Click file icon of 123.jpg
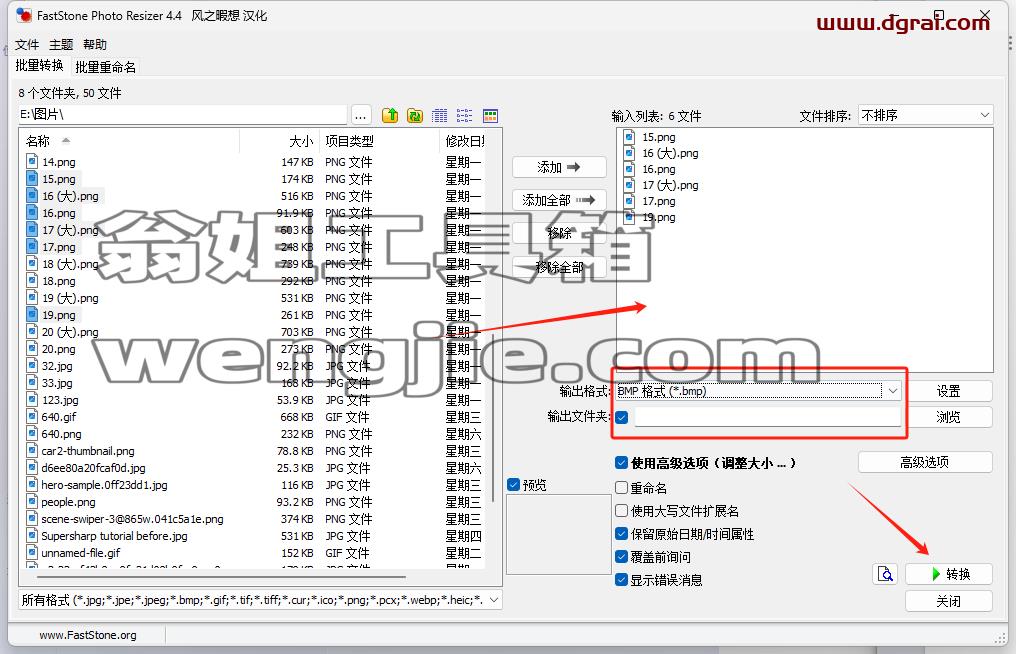Image resolution: width=1016 pixels, height=654 pixels. coord(32,399)
